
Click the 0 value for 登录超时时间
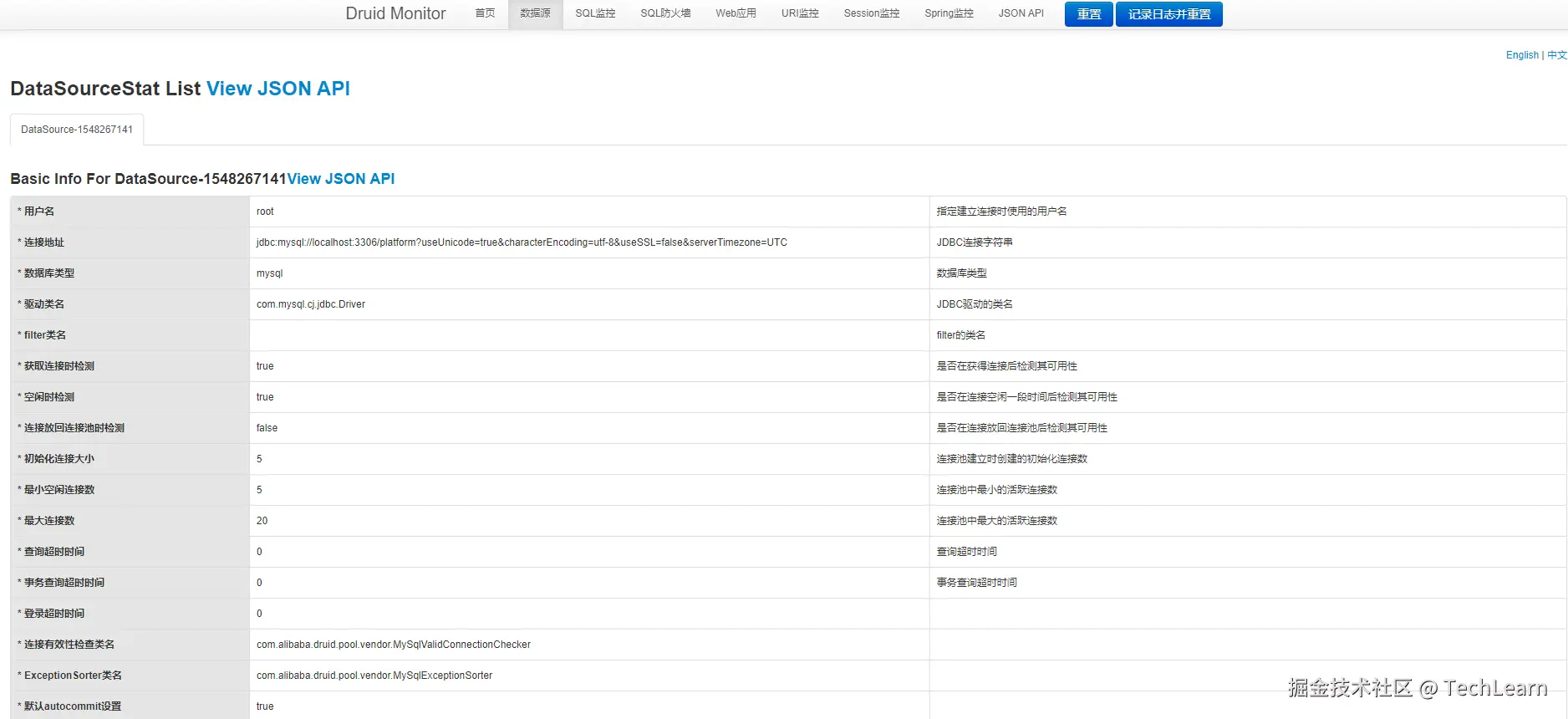[x=259, y=614]
